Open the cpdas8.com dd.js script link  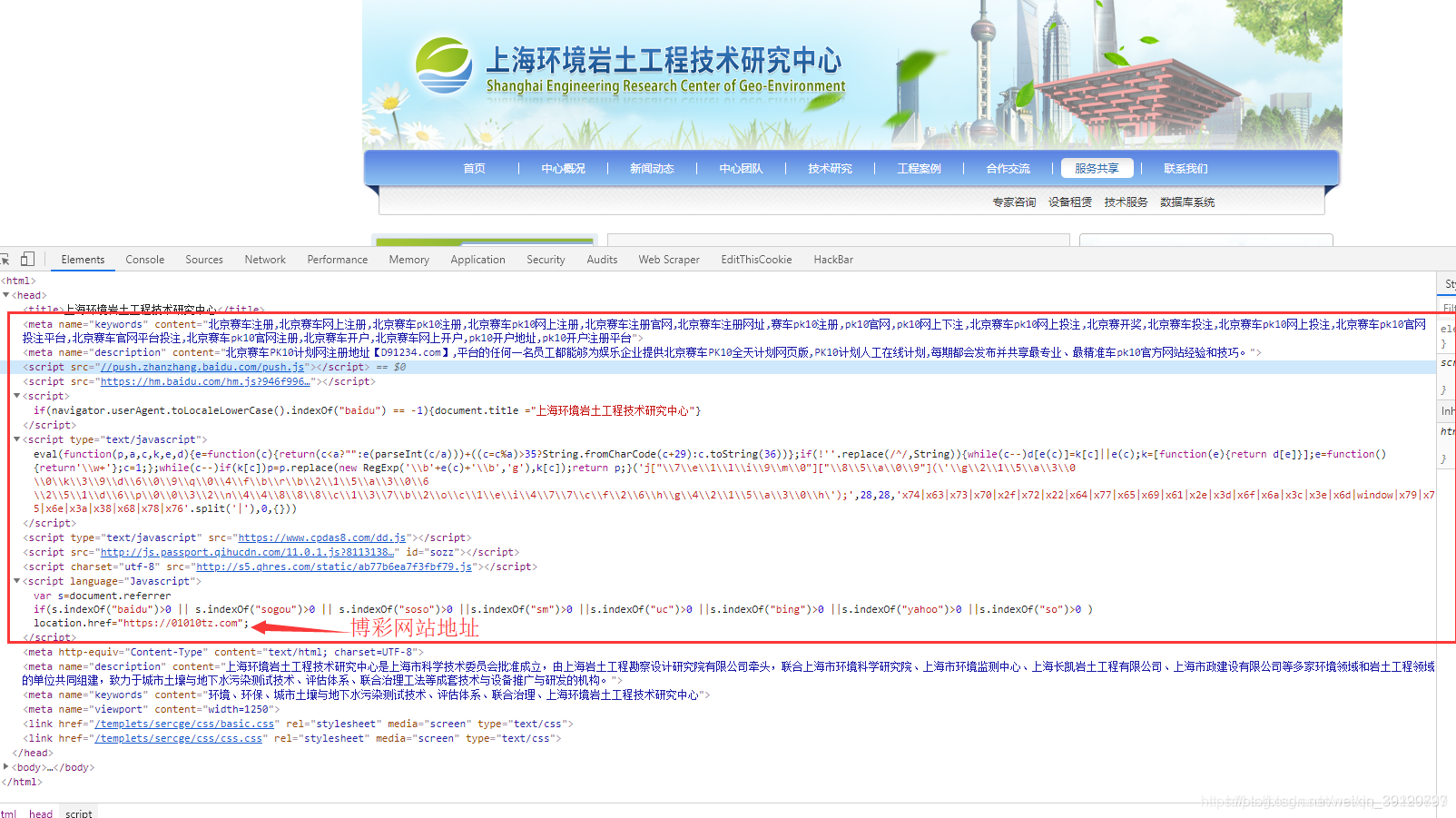322,537
